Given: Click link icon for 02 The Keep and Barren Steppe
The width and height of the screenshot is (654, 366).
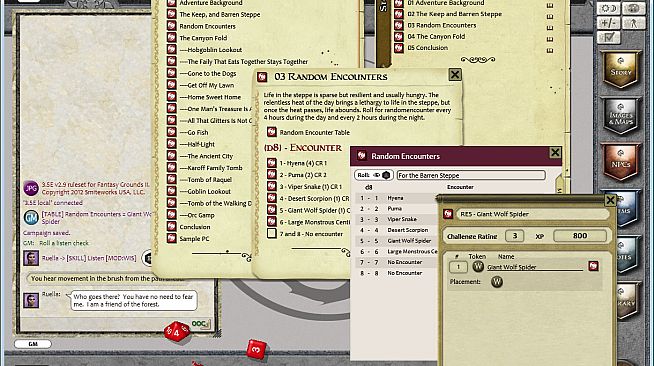Looking at the screenshot, I should (x=399, y=14).
